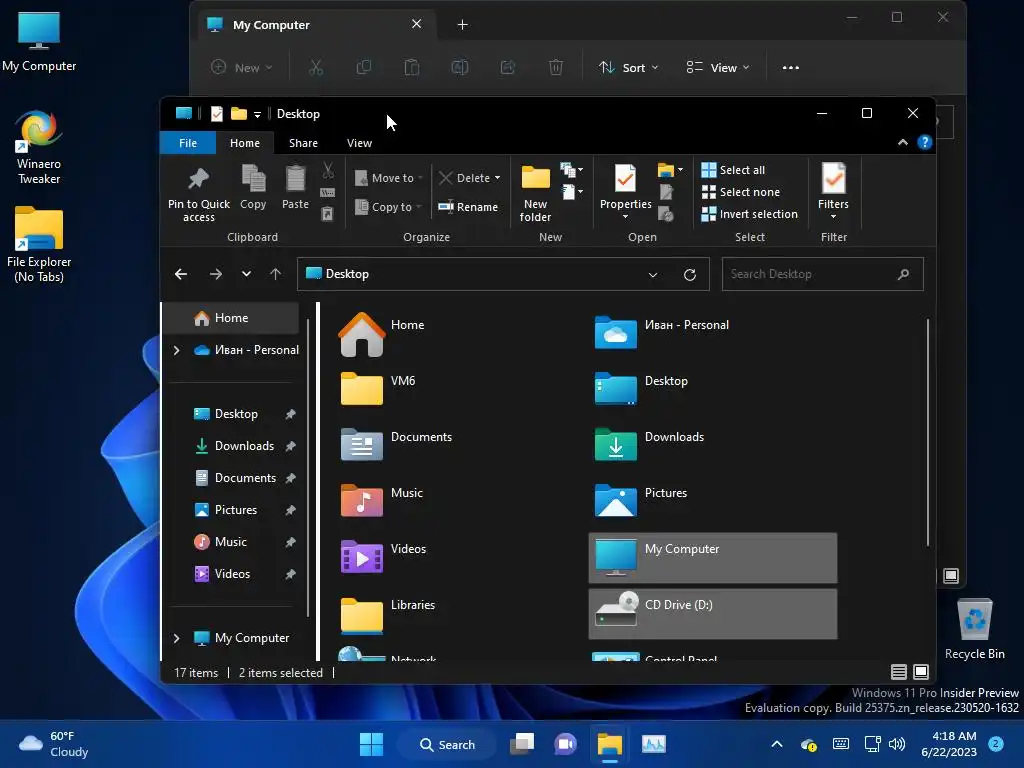The image size is (1024, 768).
Task: Go up one level with up arrow
Action: [x=276, y=274]
